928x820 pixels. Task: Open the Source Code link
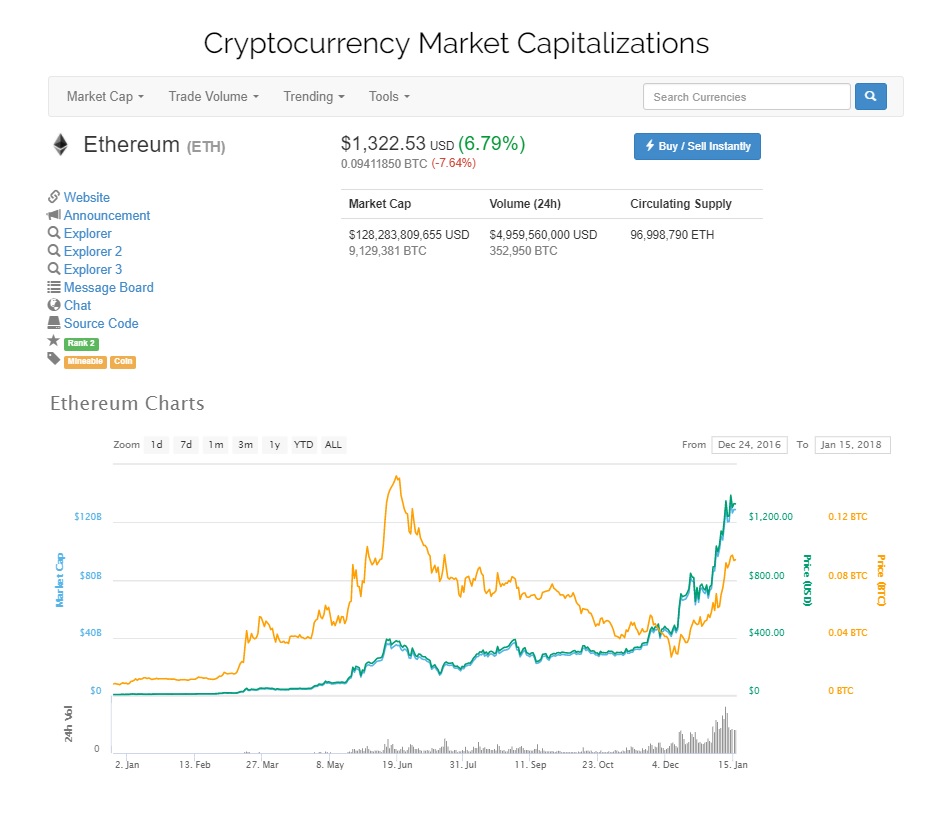point(101,323)
